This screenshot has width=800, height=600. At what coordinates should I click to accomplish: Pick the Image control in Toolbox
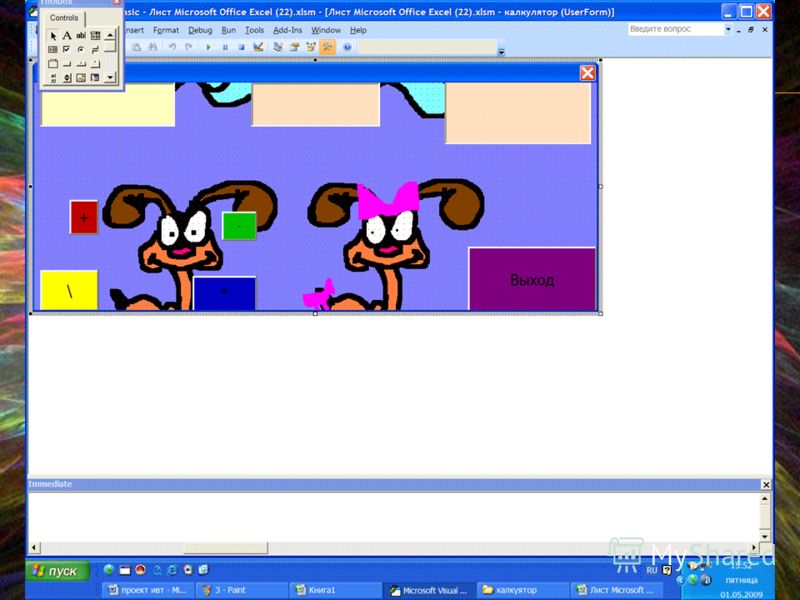(x=81, y=78)
